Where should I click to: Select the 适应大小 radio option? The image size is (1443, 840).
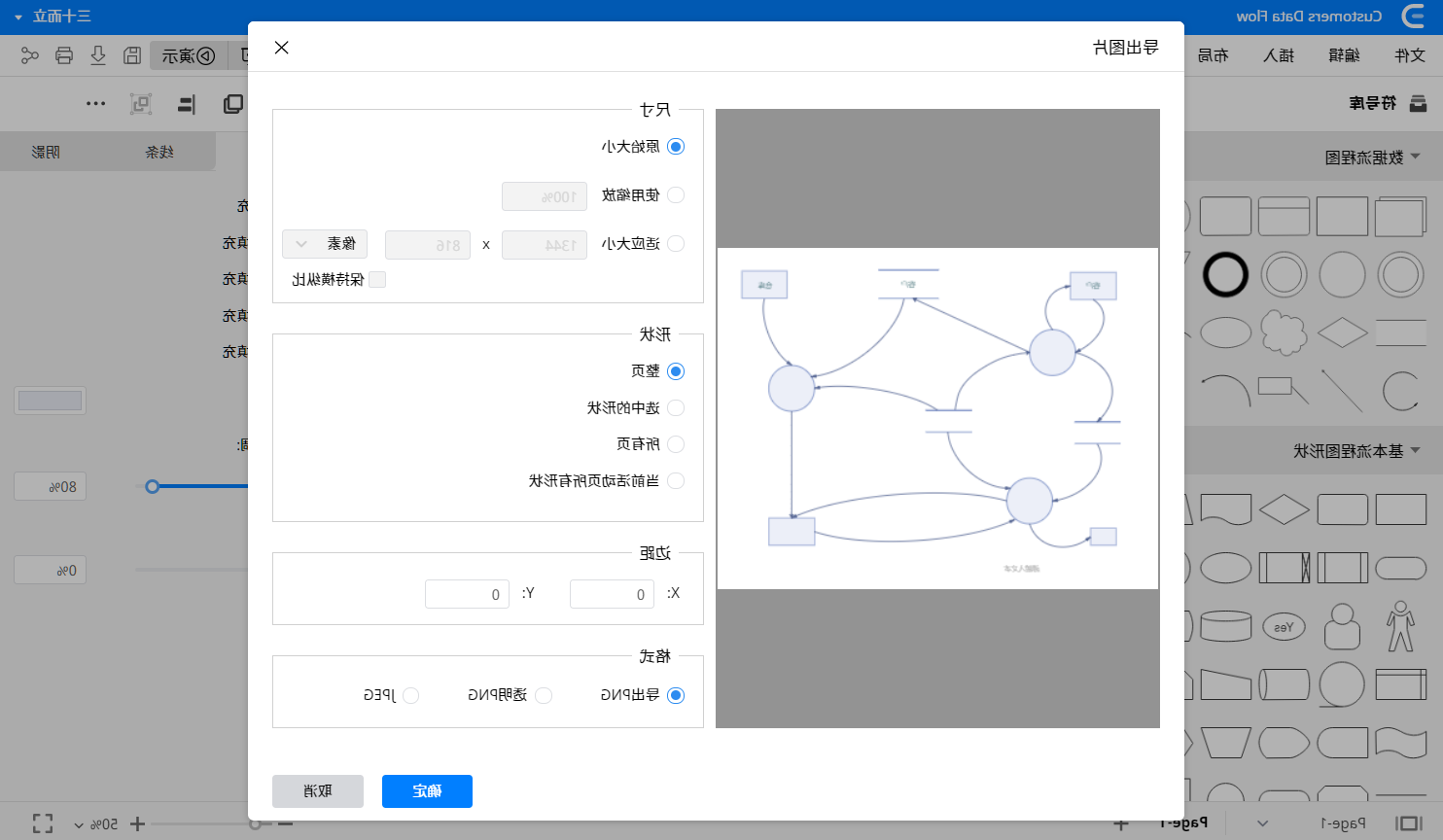point(676,244)
